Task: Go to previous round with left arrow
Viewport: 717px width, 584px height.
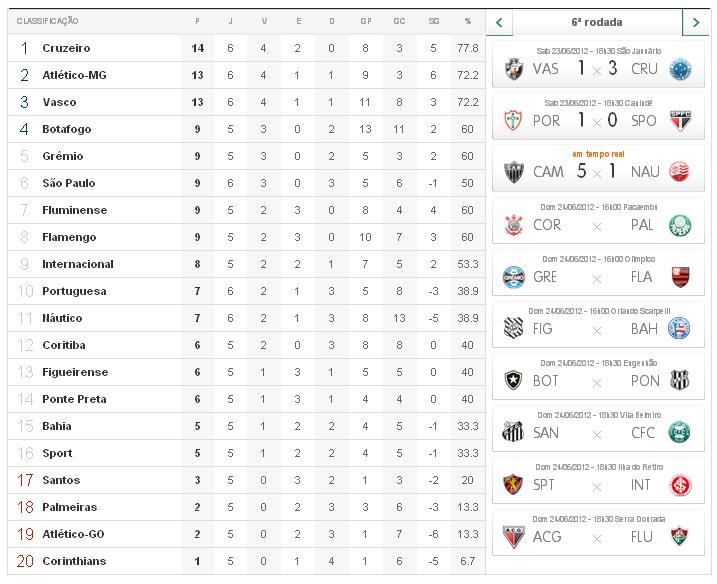Action: [x=499, y=21]
